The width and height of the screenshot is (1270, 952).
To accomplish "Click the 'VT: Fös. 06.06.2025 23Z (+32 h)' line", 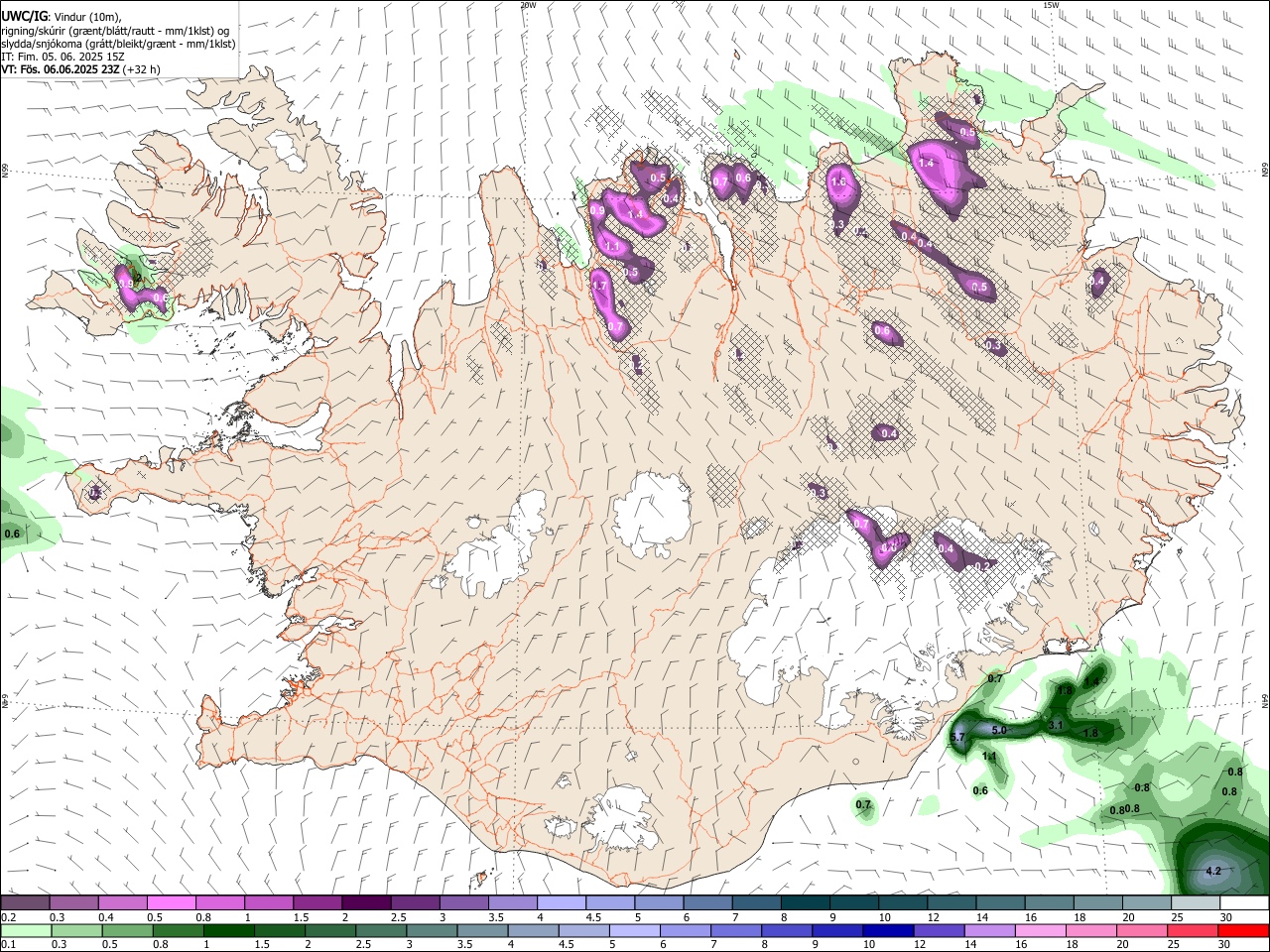I will coord(80,69).
